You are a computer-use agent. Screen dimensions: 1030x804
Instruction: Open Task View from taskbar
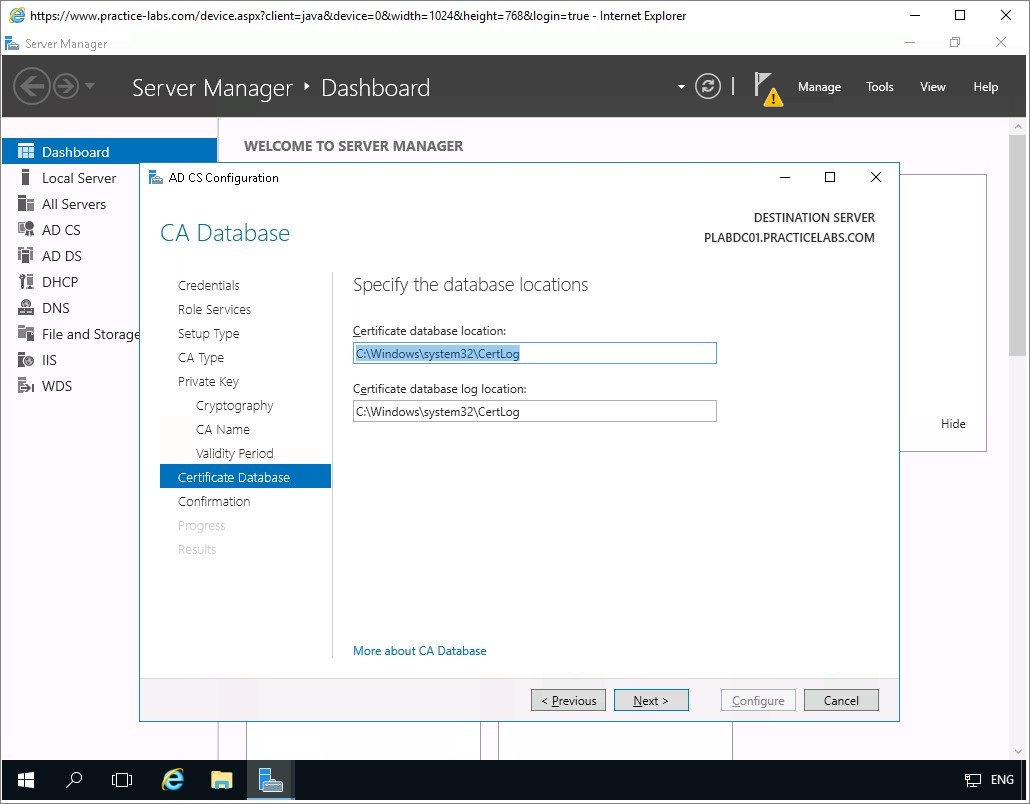click(x=122, y=780)
